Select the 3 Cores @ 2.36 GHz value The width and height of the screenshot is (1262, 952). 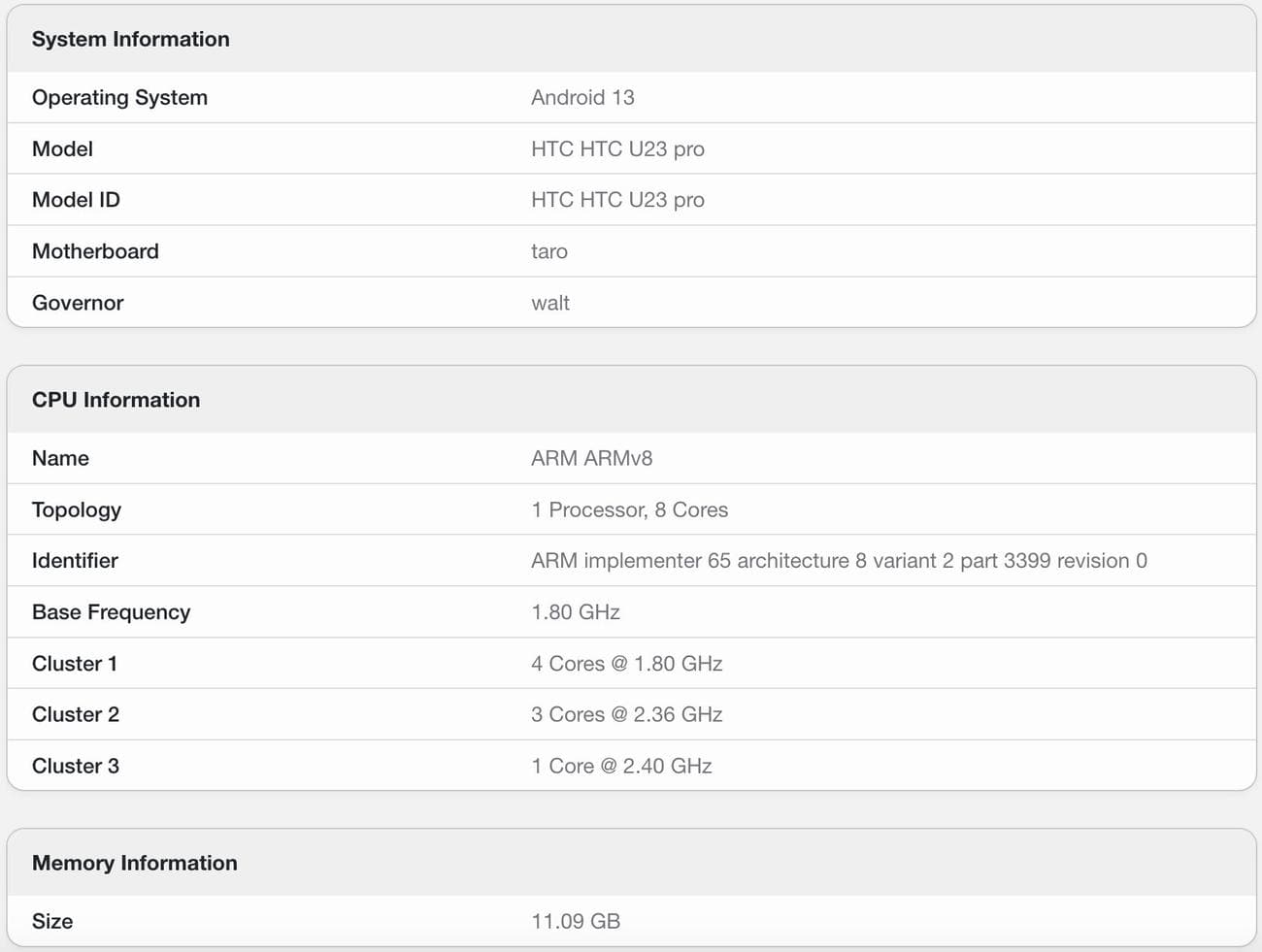(626, 714)
